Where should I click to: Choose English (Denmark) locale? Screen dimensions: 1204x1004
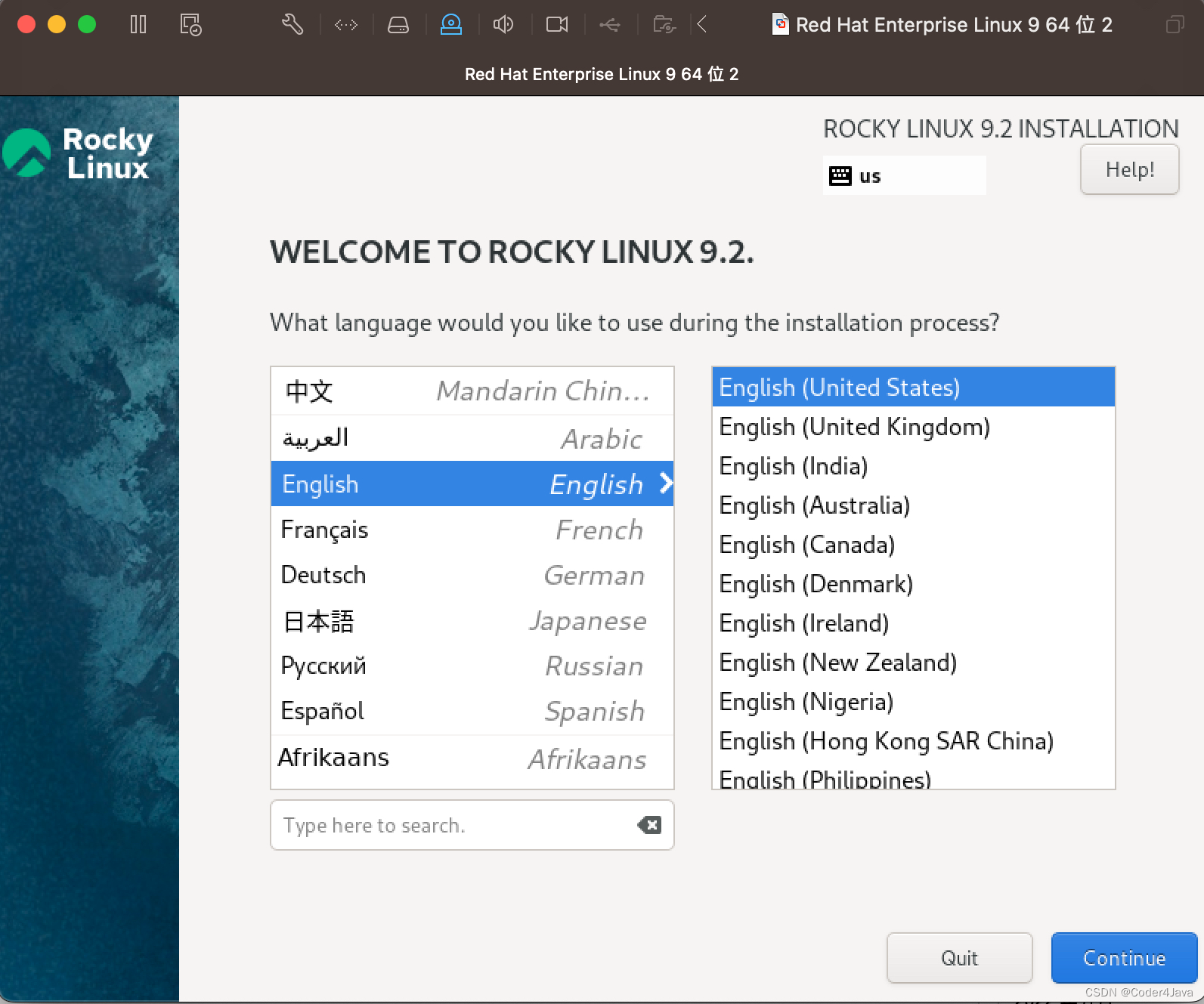[914, 584]
